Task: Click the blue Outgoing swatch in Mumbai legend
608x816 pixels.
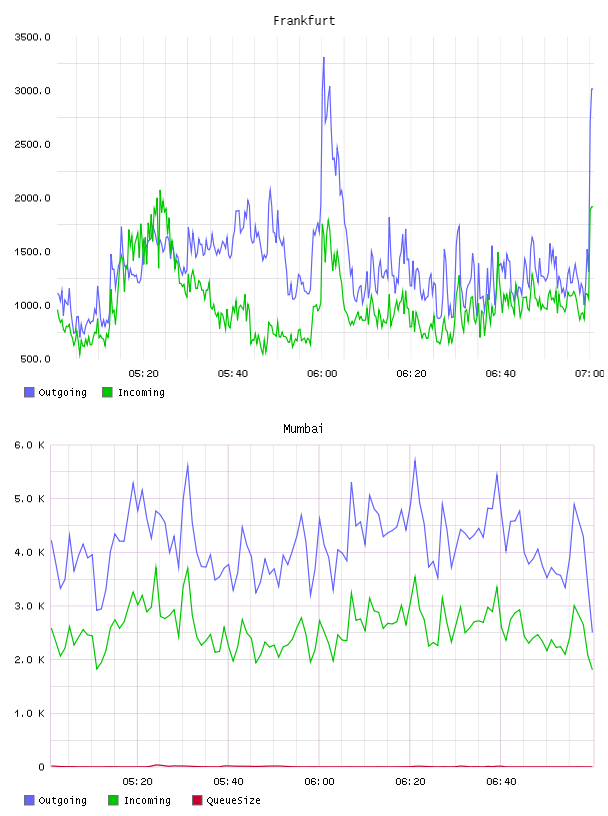Action: 29,800
